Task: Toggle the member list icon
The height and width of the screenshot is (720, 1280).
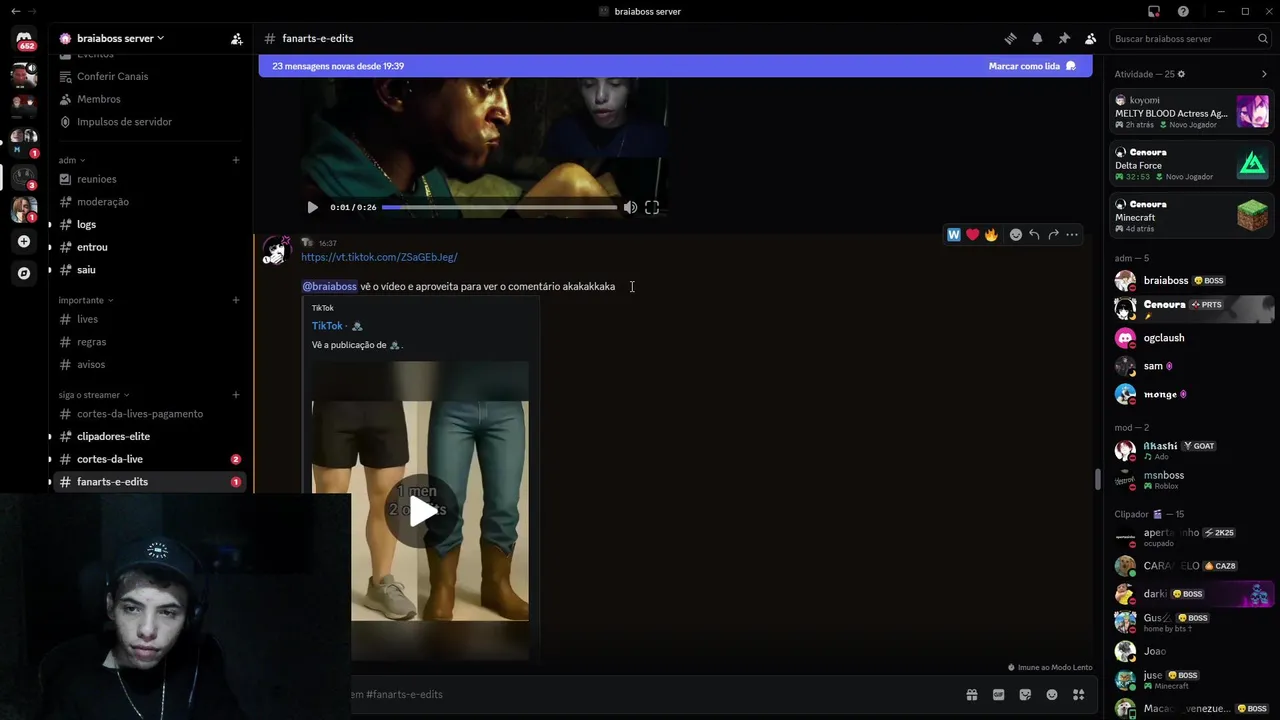Action: 1090,39
